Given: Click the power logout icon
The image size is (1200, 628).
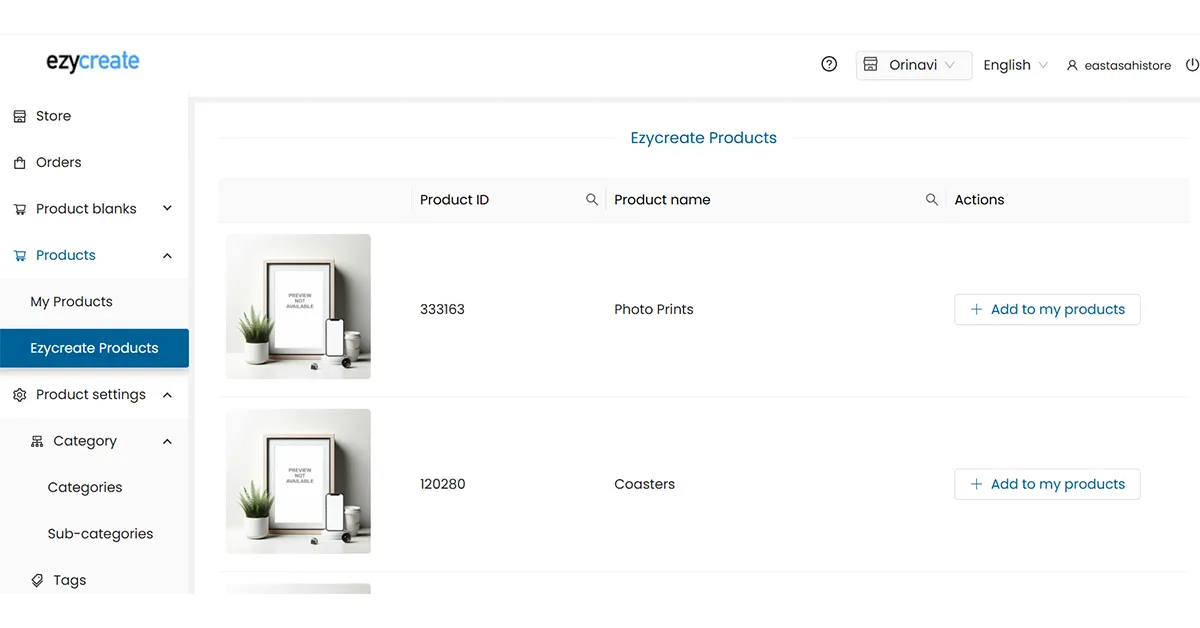Looking at the screenshot, I should point(1192,64).
